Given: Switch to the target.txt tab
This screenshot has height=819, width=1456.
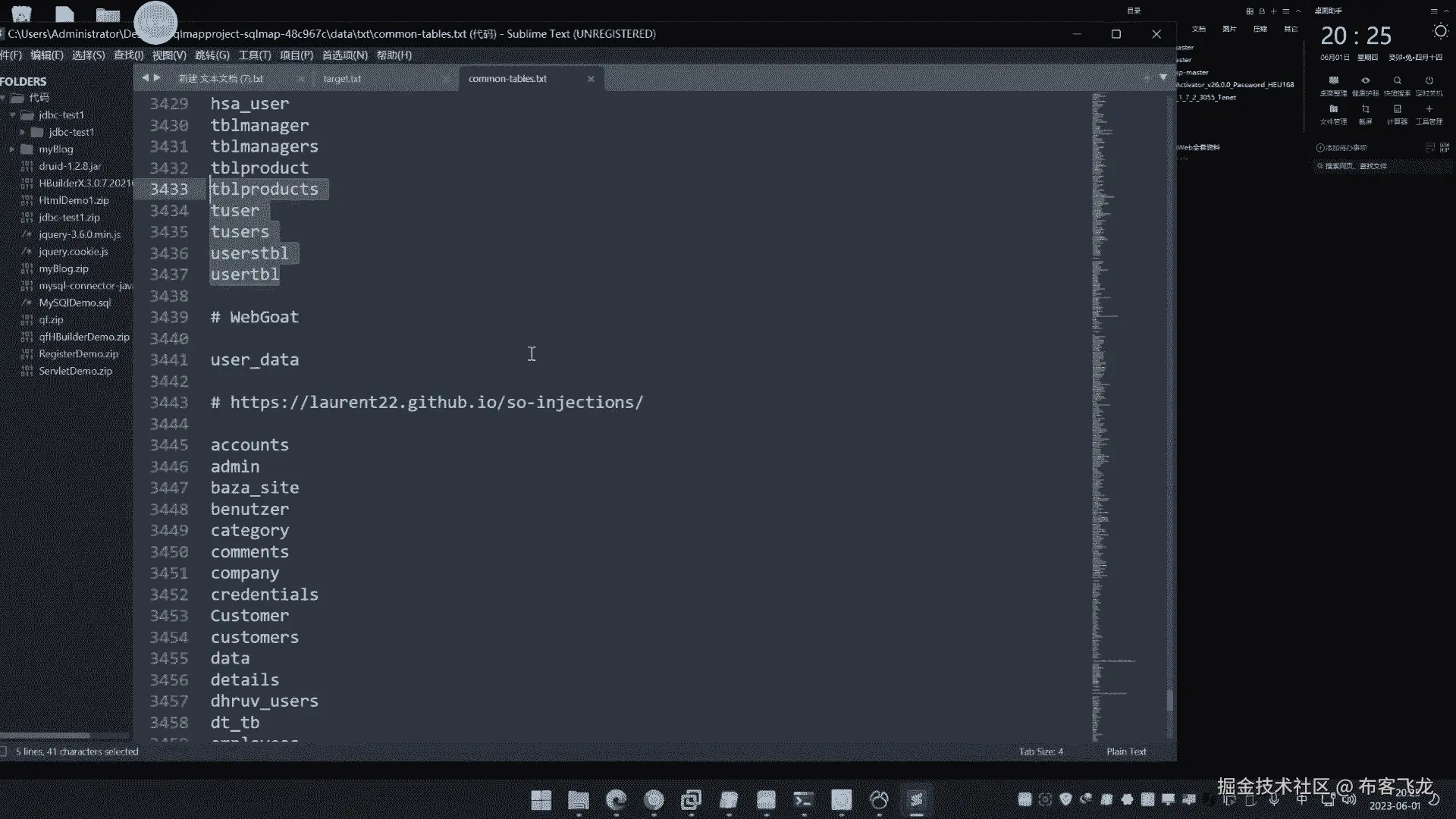Looking at the screenshot, I should click(x=342, y=79).
